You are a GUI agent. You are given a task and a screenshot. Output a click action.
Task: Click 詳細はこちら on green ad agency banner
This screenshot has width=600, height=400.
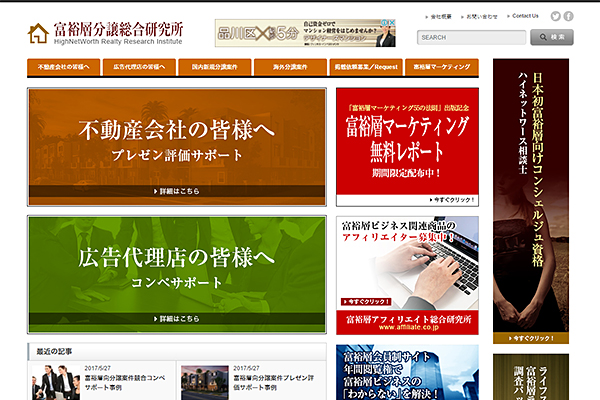click(177, 318)
